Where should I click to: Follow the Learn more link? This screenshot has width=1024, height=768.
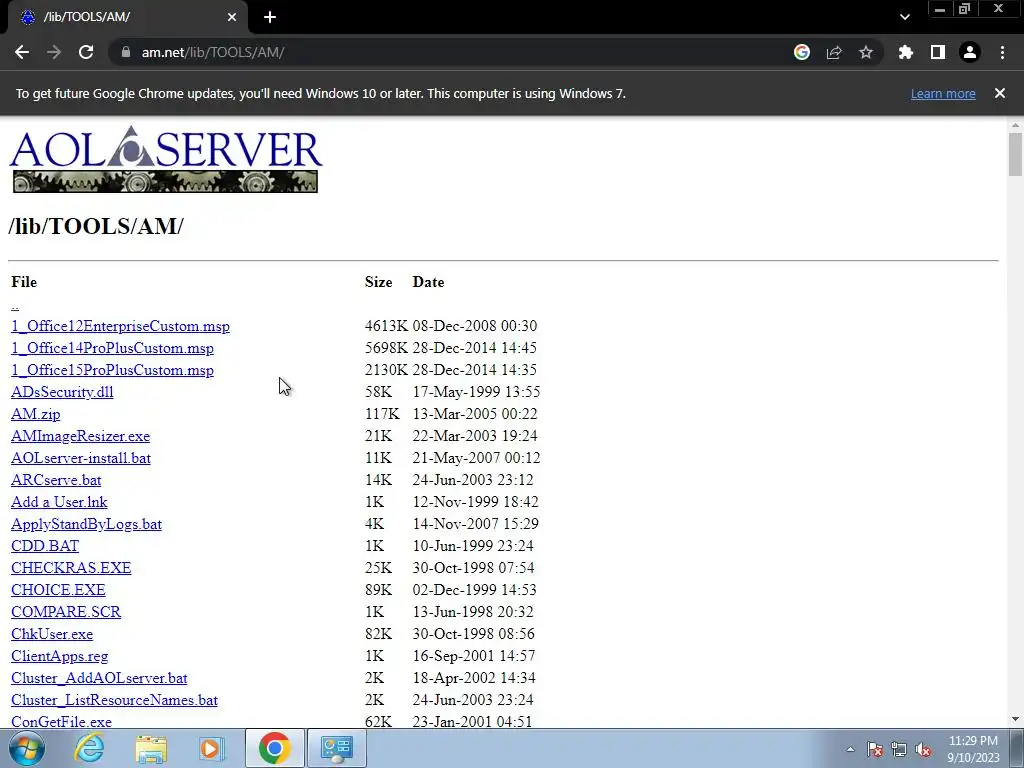943,93
